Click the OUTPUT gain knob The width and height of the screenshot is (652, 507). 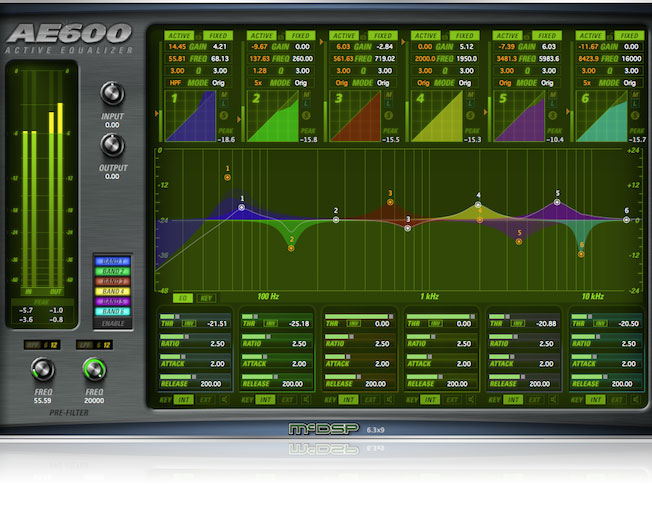tap(112, 146)
